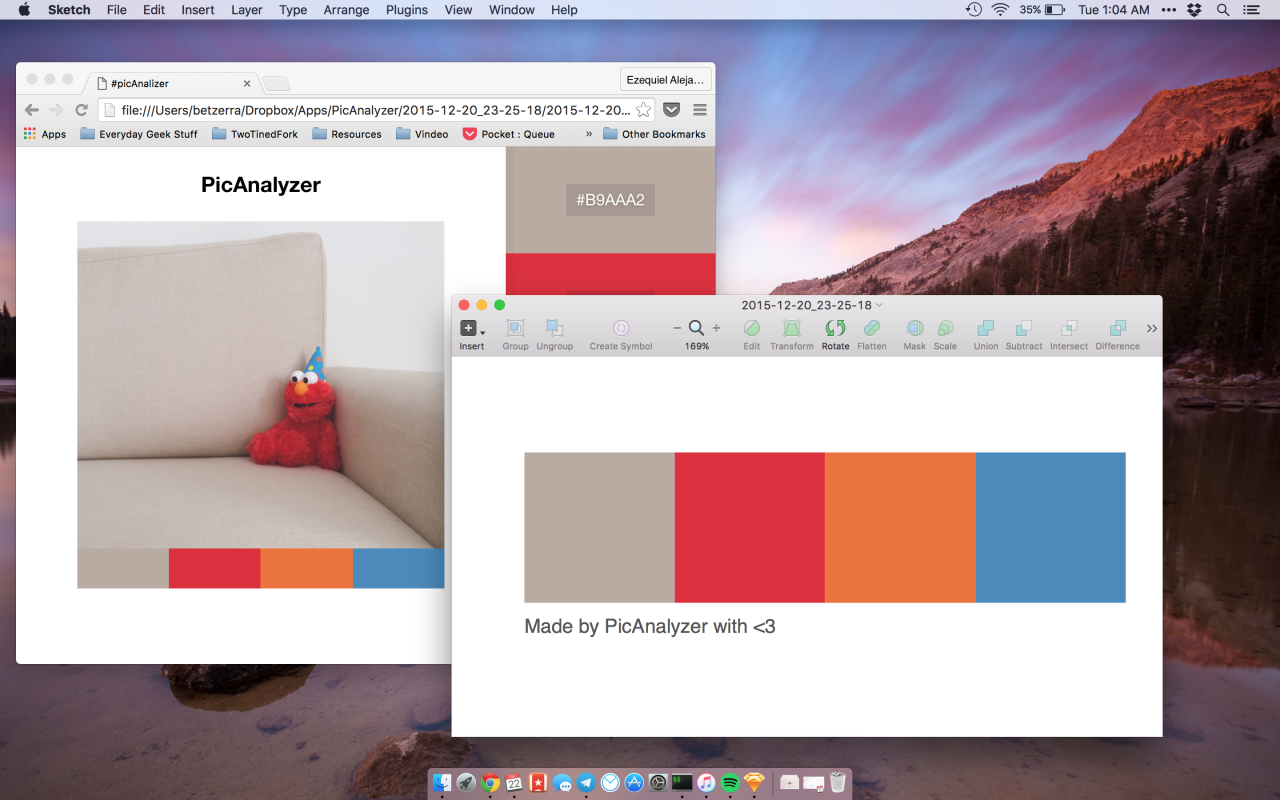Viewport: 1280px width, 800px height.
Task: Click the Union boolean operation icon
Action: point(985,330)
